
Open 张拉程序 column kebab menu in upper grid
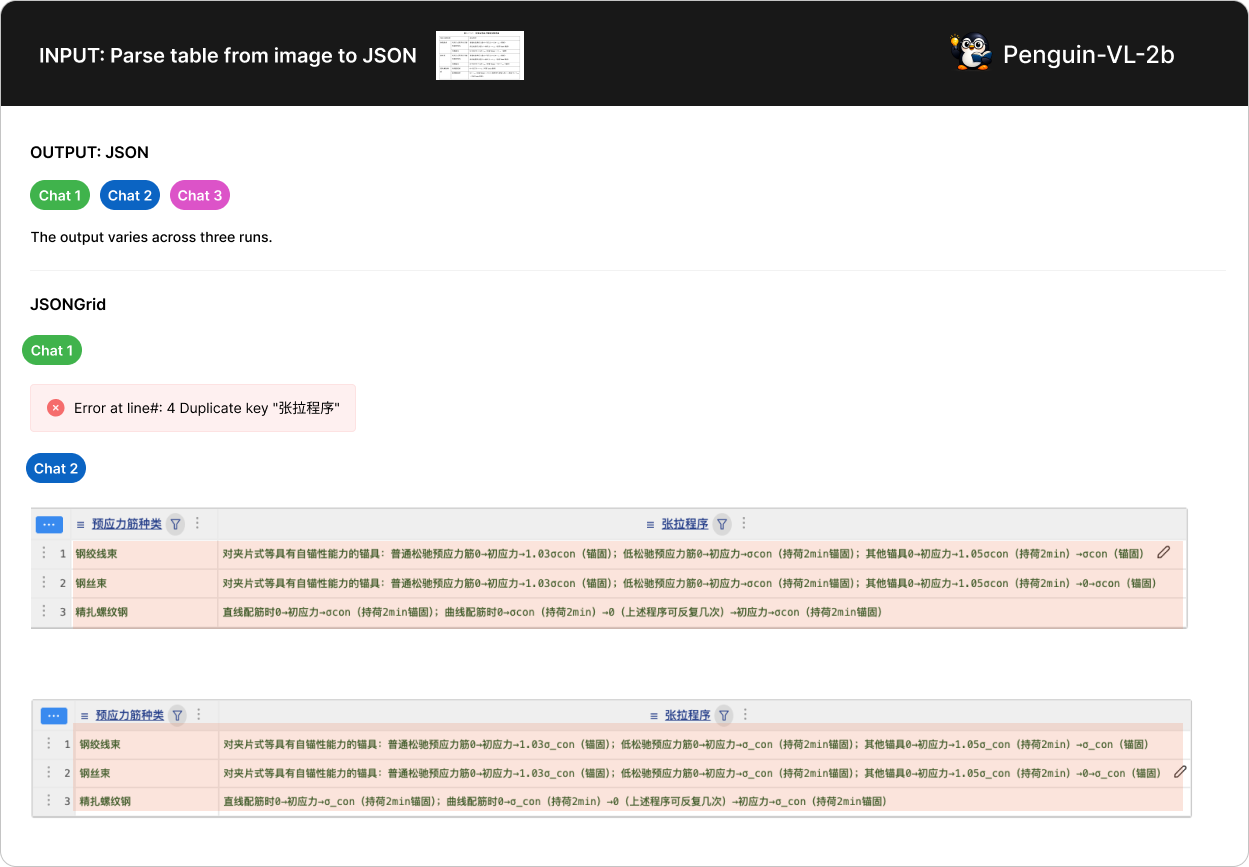coord(744,523)
